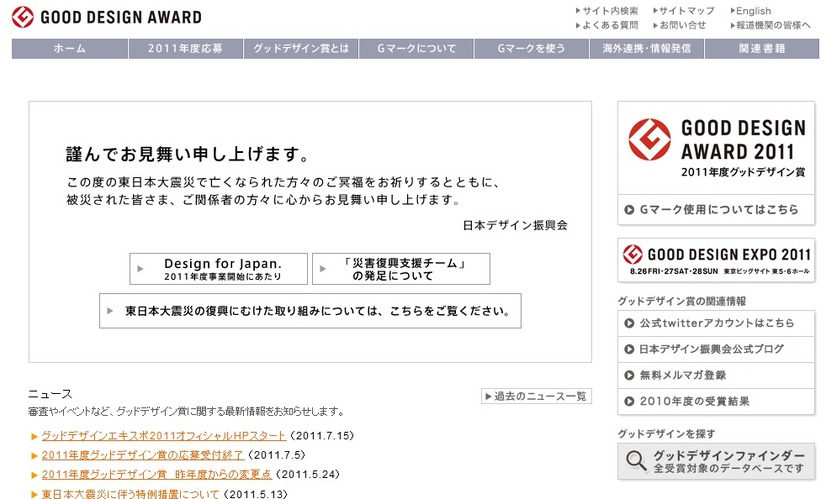Click the グッドデザイン賞の関連情報 heading
Viewport: 826px width, 499px height.
[x=682, y=301]
